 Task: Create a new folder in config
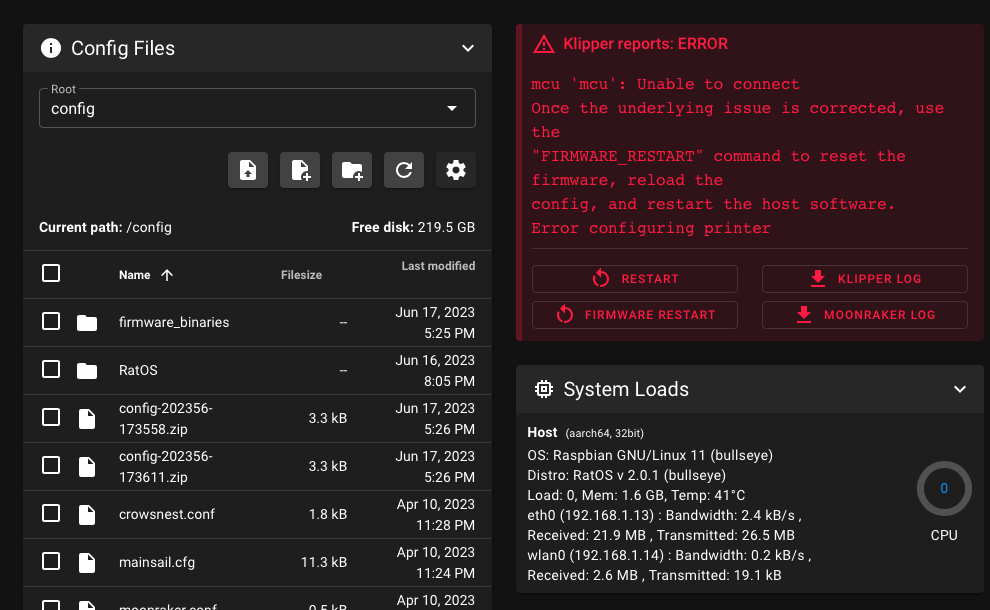pyautogui.click(x=351, y=170)
